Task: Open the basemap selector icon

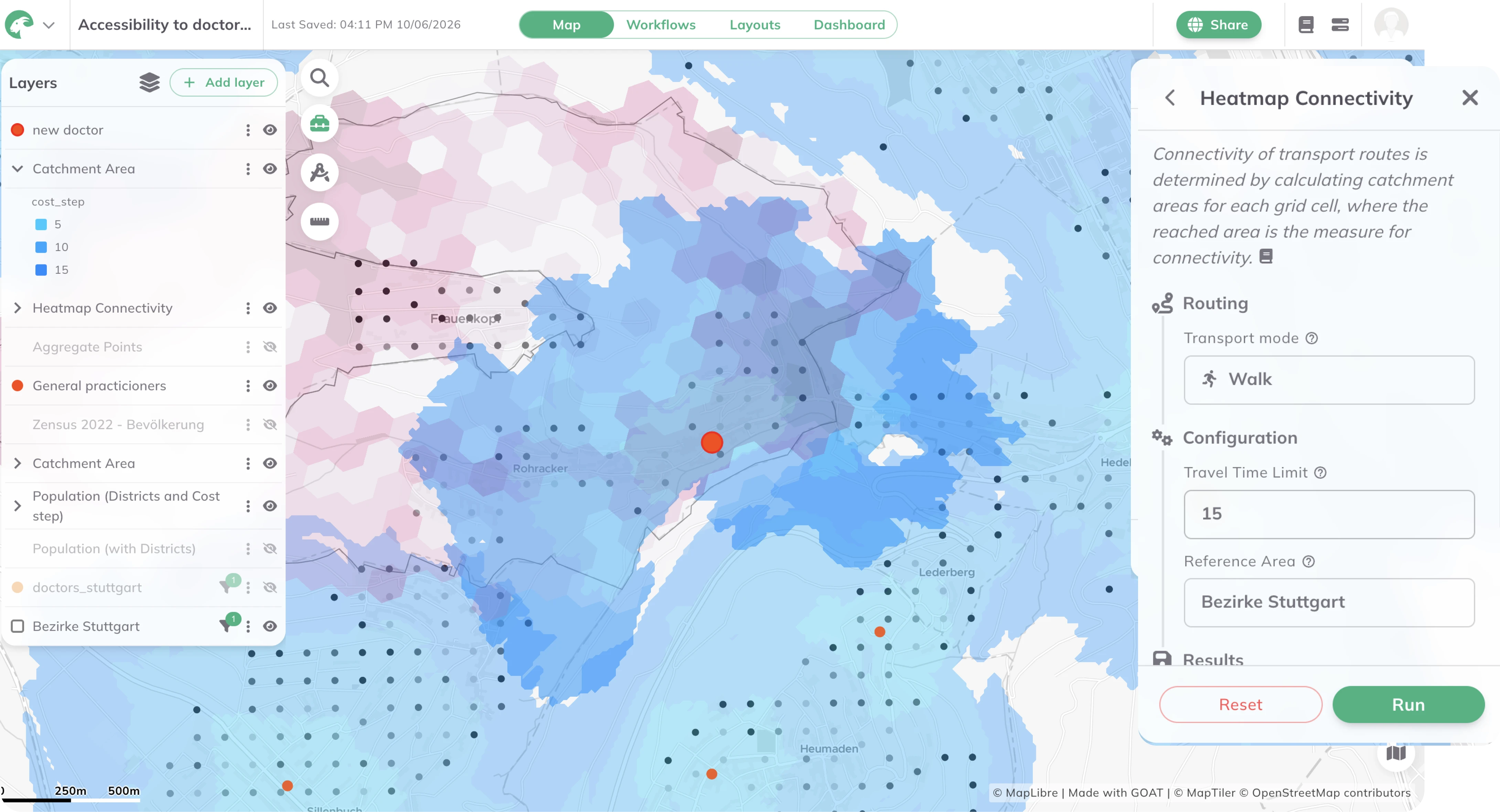Action: (x=1396, y=753)
